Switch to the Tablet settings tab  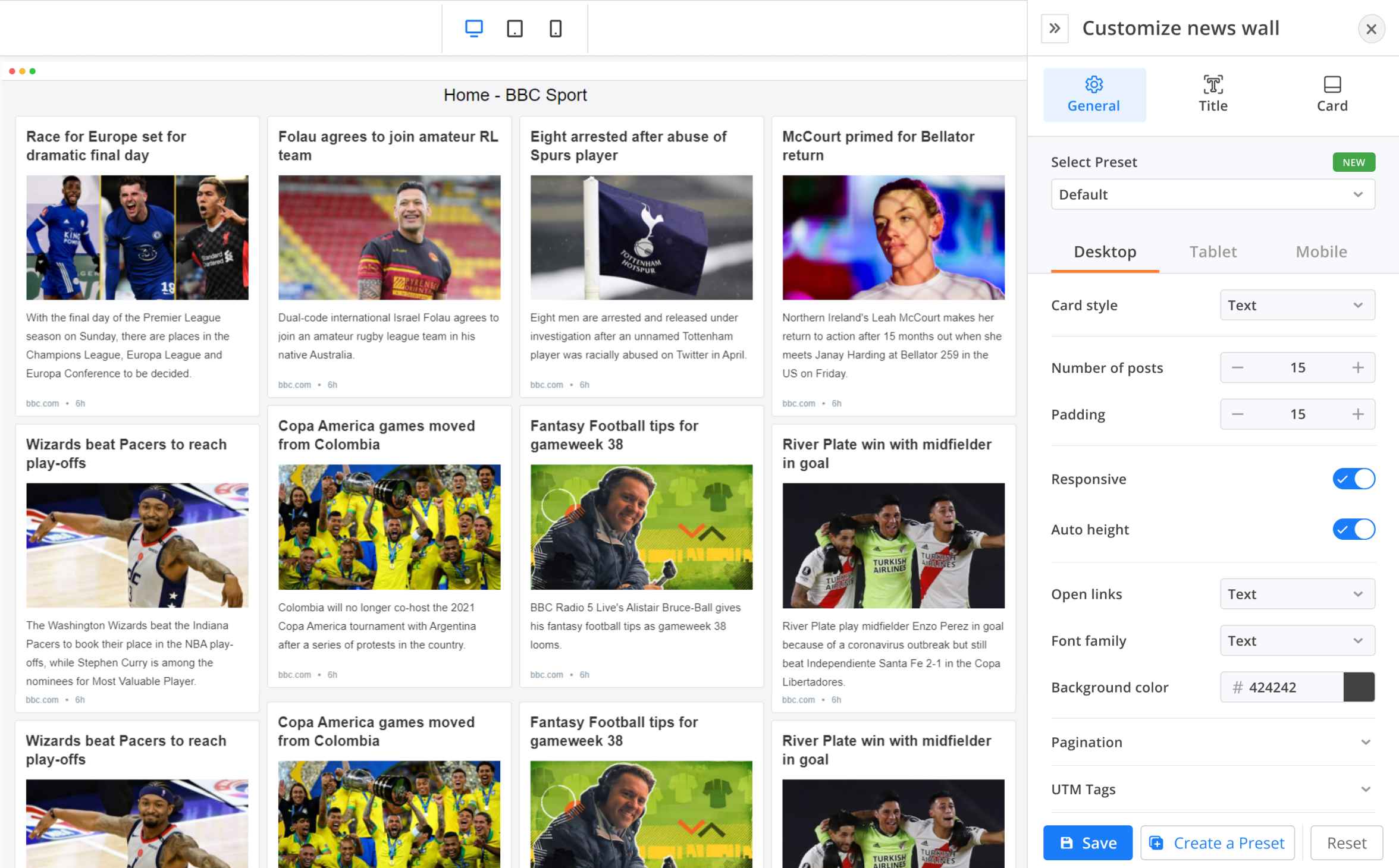(1213, 251)
